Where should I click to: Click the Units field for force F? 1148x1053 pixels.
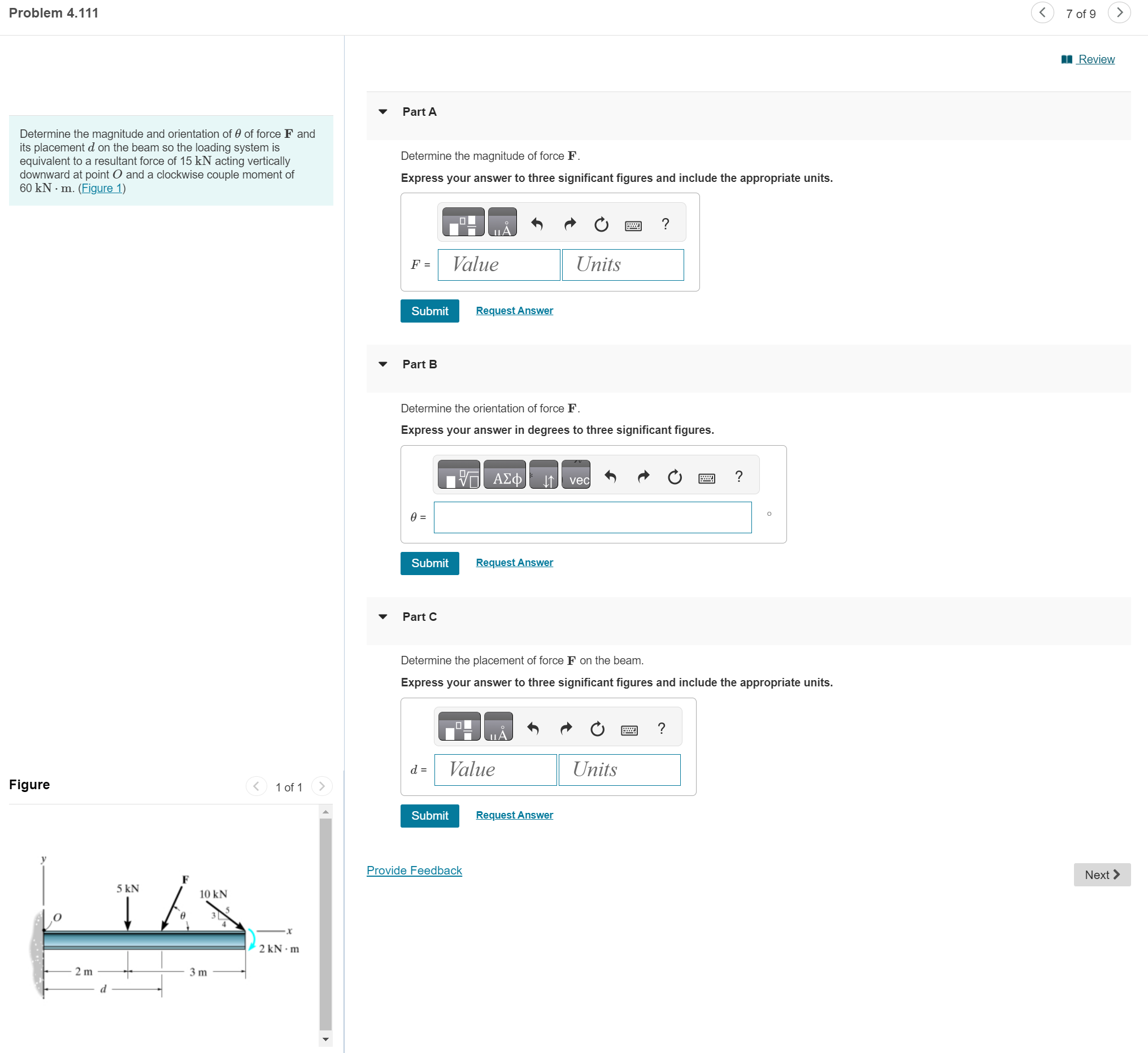point(622,265)
